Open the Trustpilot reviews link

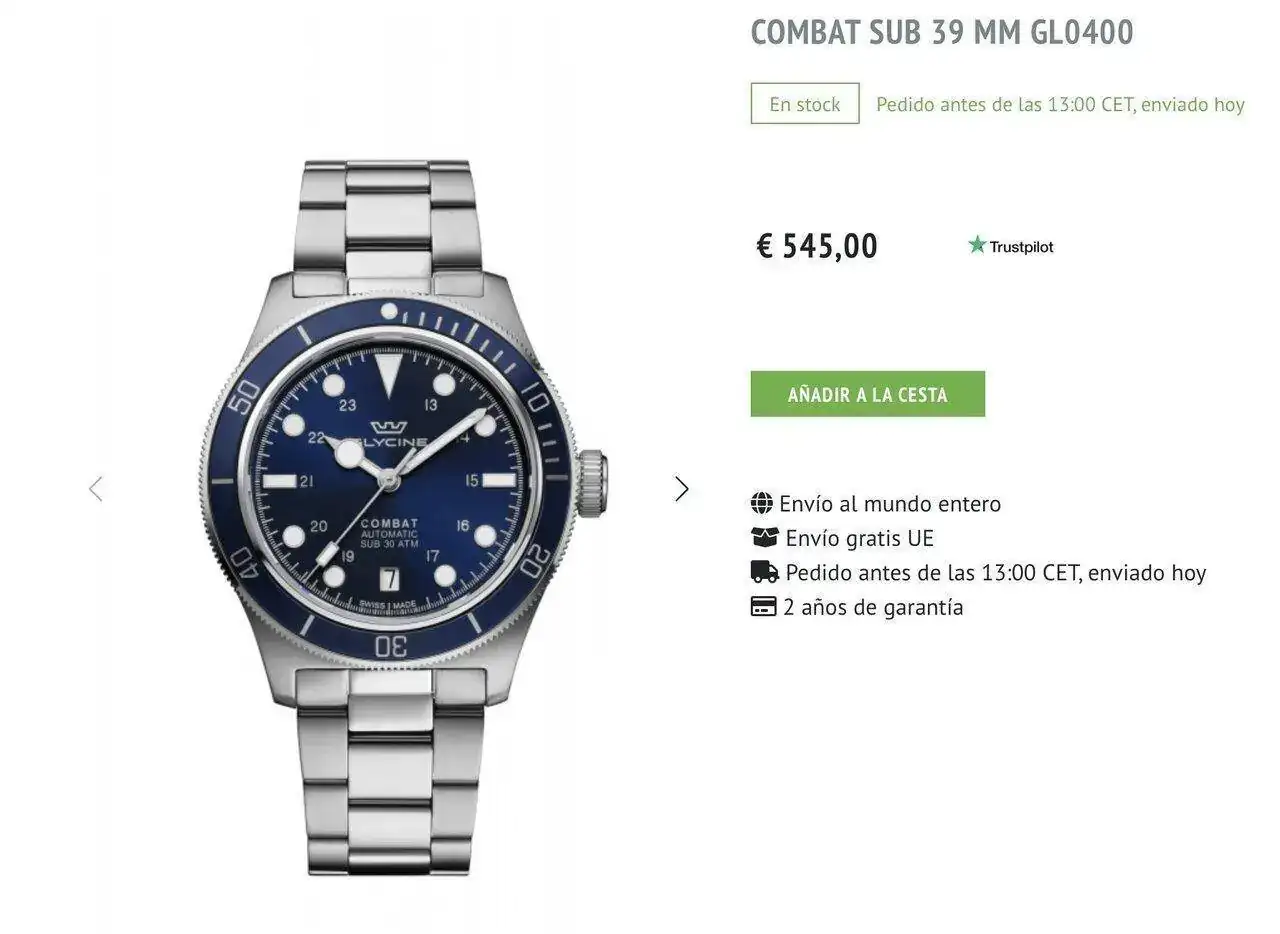coord(1011,246)
